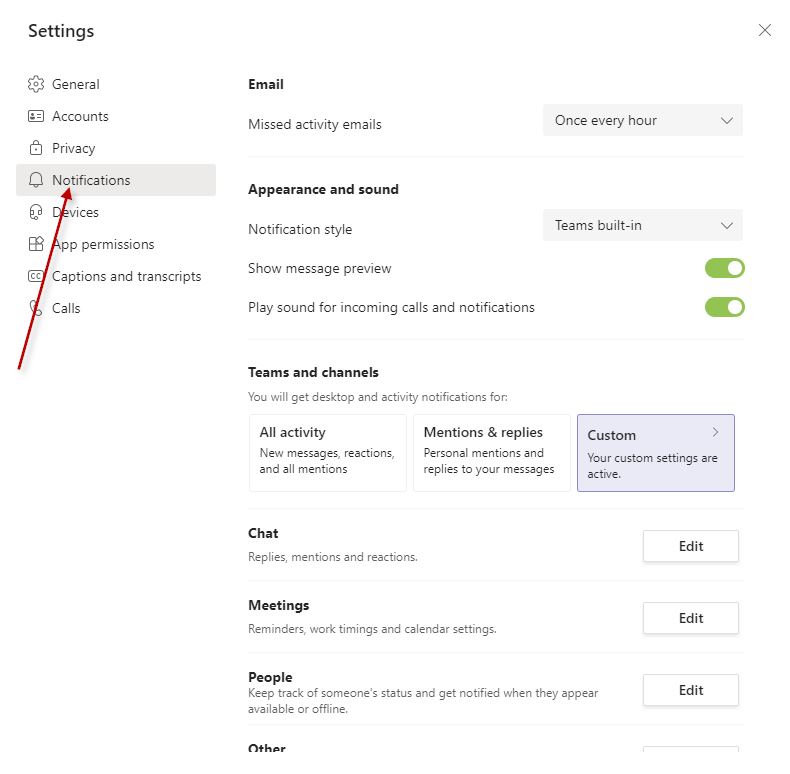790x774 pixels.
Task: Edit Chat notification settings
Action: [x=691, y=546]
